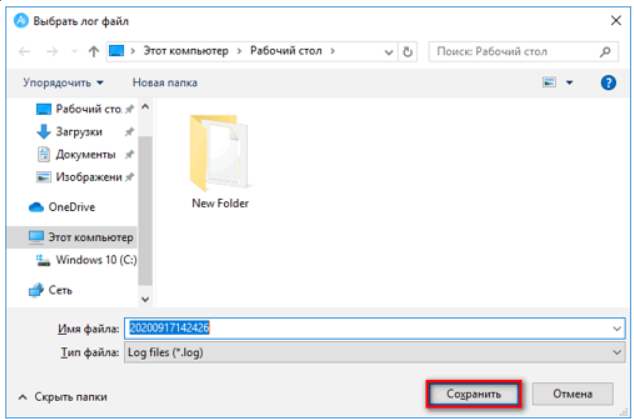634x419 pixels.
Task: Open the address bar path dropdown
Action: pos(385,51)
